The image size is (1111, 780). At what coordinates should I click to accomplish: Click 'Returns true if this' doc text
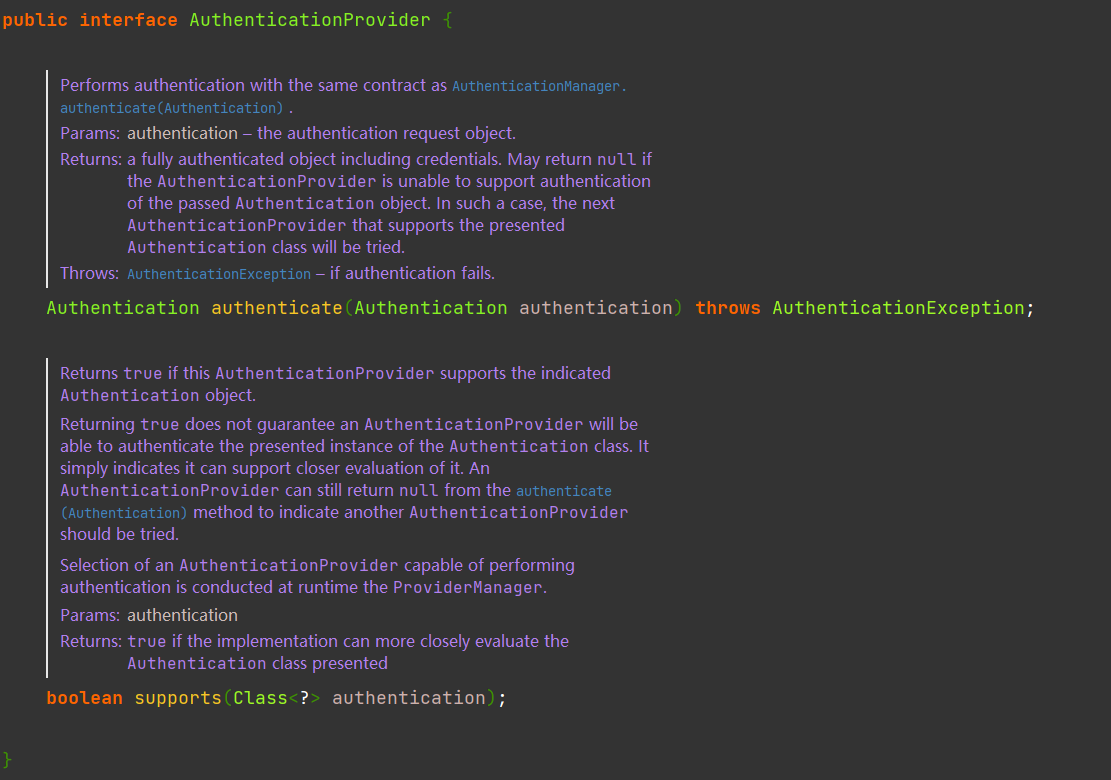(x=135, y=374)
